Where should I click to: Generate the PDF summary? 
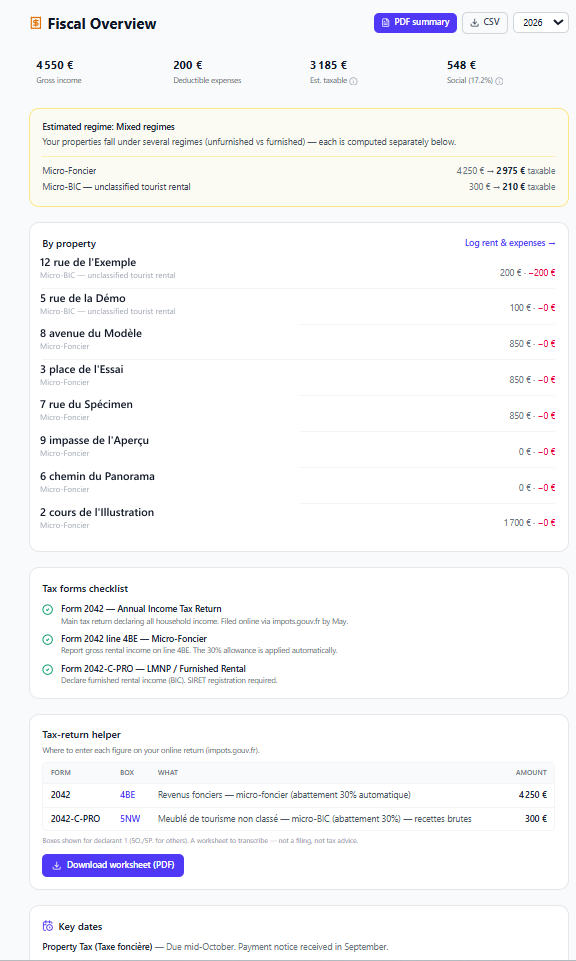415,23
